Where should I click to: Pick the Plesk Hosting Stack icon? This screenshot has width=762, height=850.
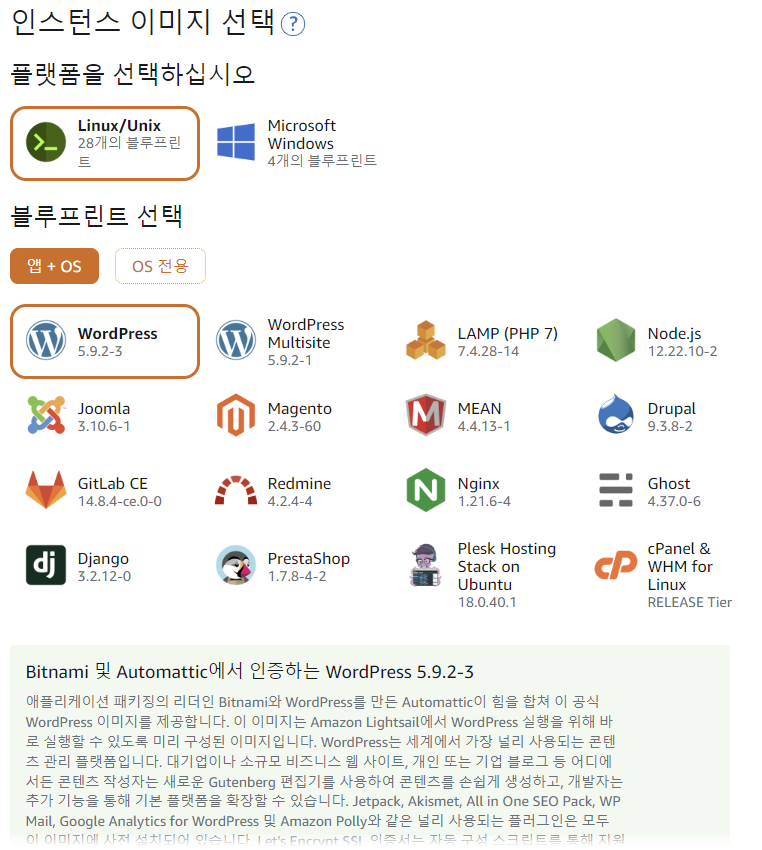pos(425,566)
